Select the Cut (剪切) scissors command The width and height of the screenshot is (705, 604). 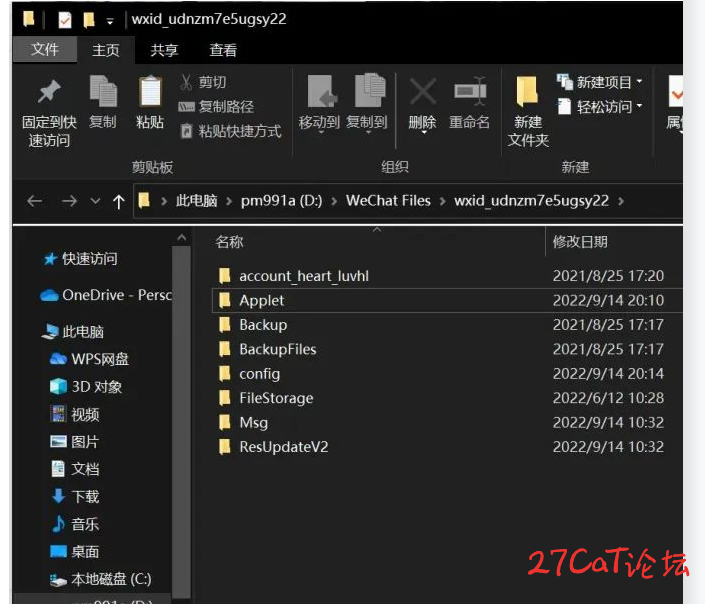click(203, 82)
